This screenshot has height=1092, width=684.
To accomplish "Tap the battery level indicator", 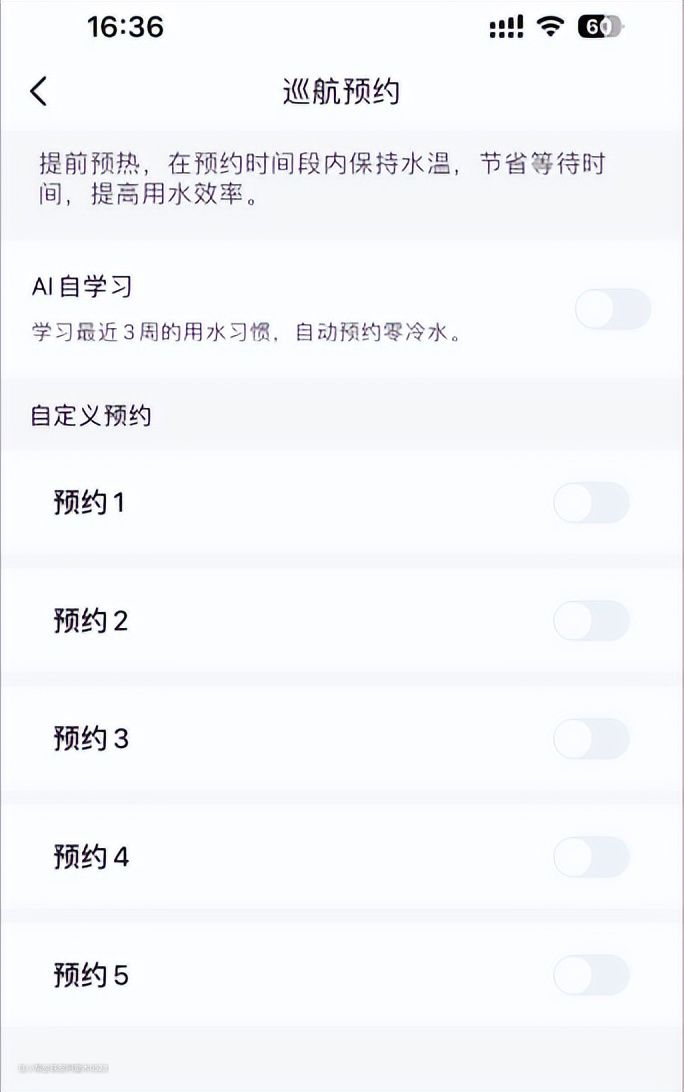I will tap(600, 27).
